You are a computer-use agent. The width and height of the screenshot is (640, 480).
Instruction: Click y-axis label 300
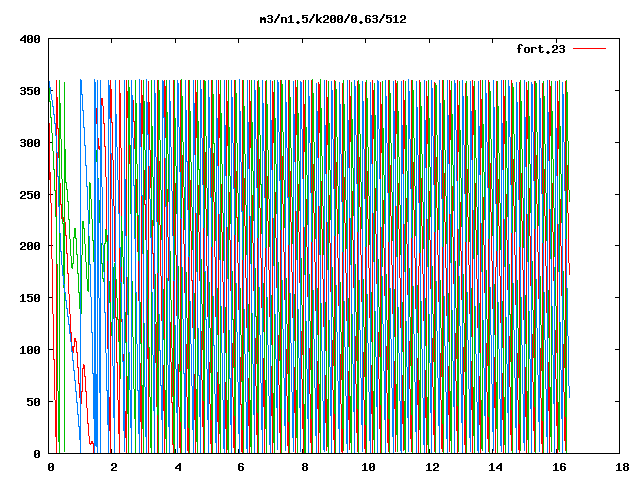click(30, 143)
